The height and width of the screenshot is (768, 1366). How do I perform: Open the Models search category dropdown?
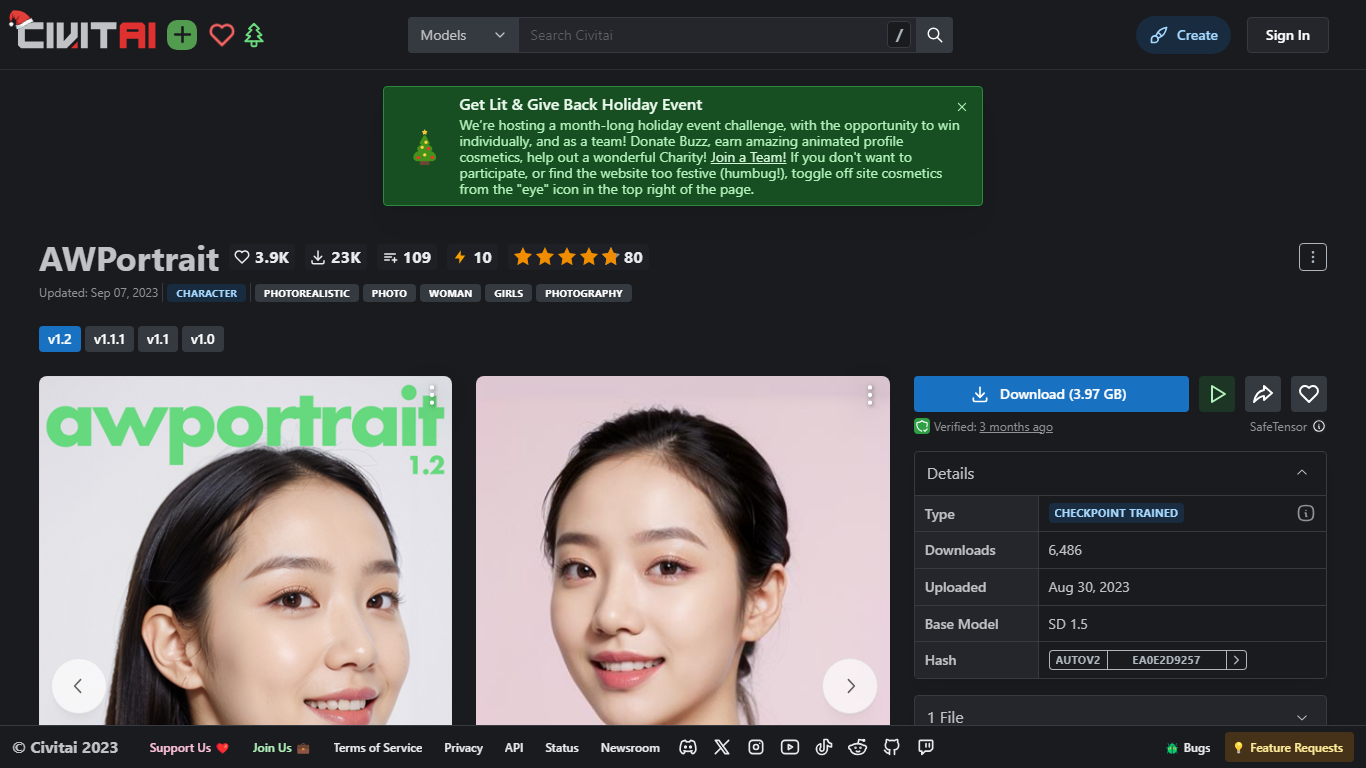[x=463, y=35]
